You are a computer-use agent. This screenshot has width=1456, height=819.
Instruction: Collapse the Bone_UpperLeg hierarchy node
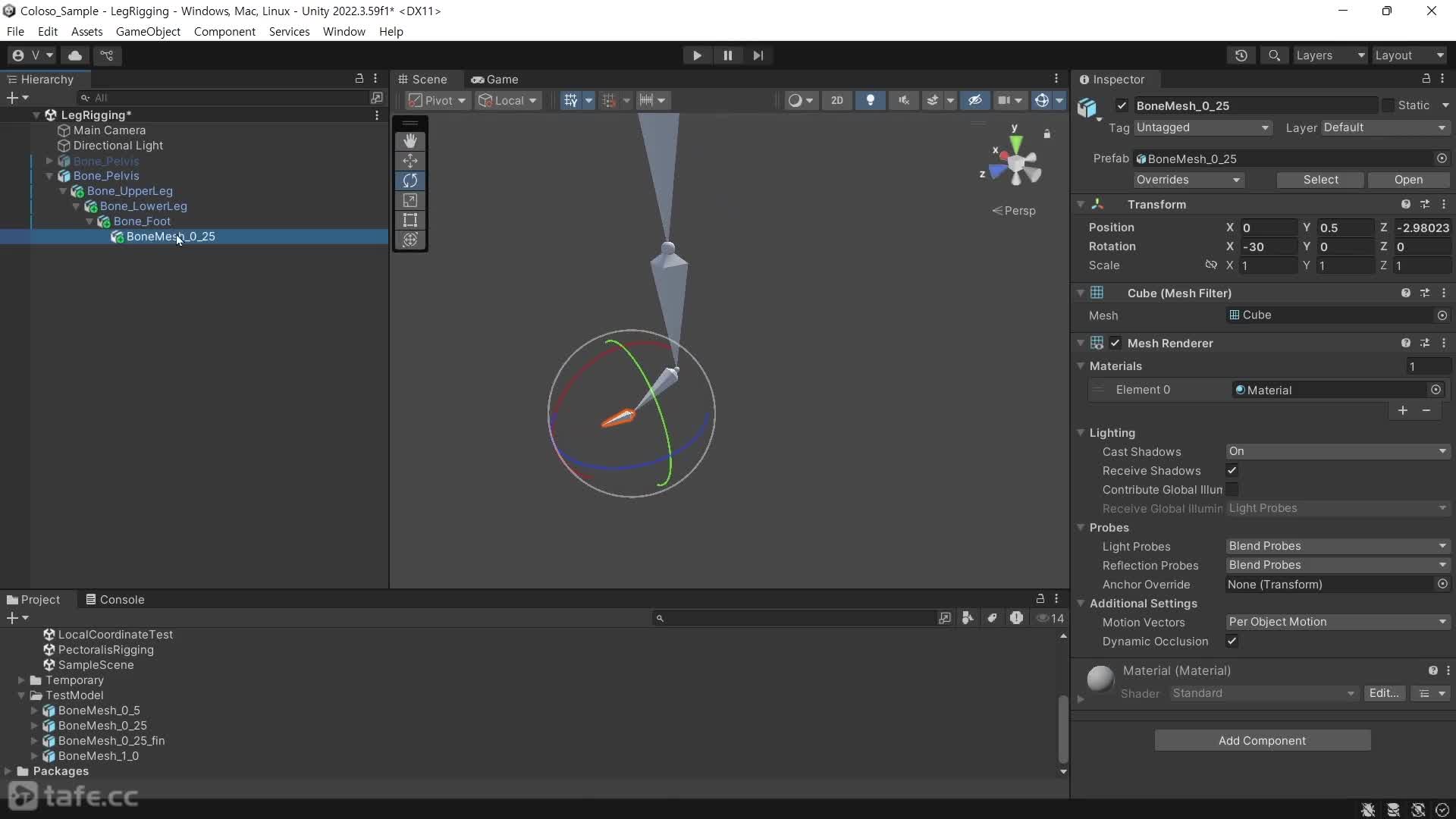point(63,191)
